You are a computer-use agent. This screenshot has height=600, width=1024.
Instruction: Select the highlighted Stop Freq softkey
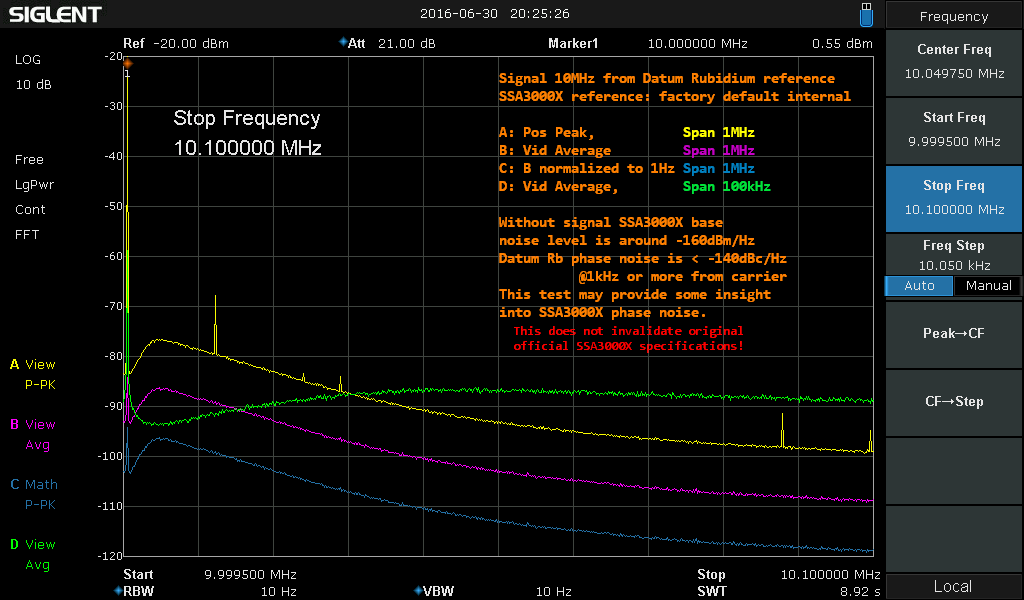pyautogui.click(x=954, y=197)
